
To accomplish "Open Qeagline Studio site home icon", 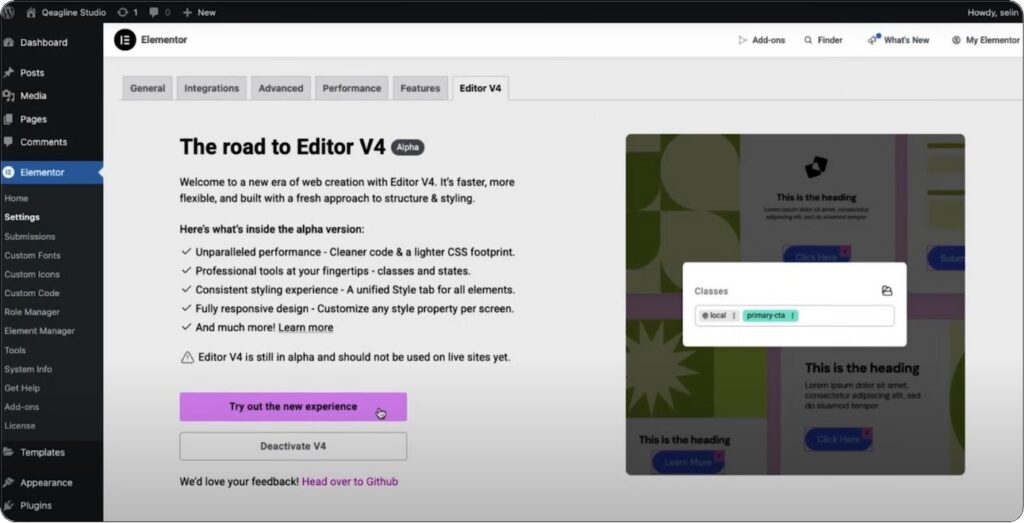I will click(30, 12).
